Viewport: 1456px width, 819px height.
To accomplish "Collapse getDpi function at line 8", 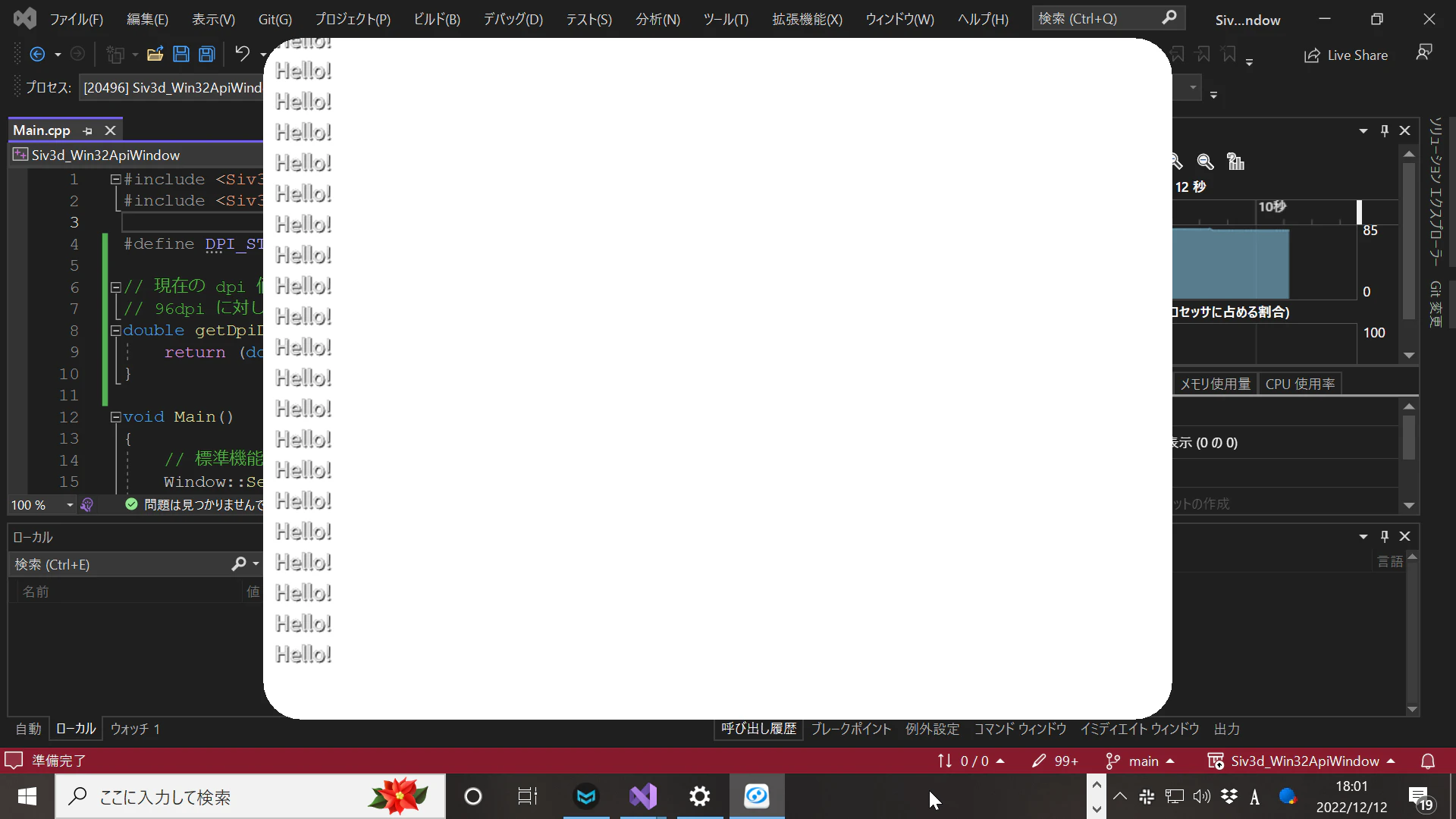I will (115, 331).
